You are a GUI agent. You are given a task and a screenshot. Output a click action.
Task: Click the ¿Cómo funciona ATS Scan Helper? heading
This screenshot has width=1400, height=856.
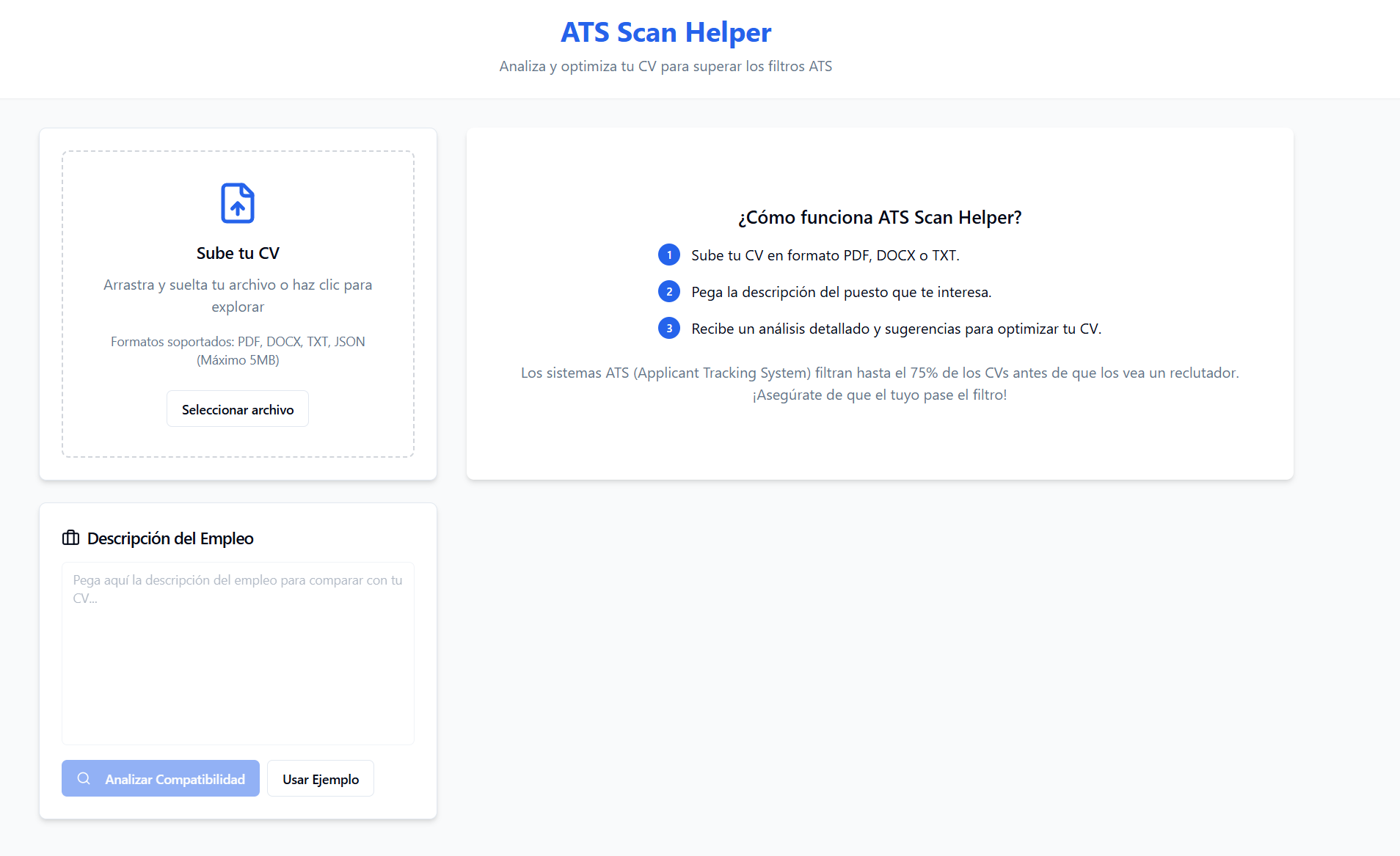(x=879, y=217)
